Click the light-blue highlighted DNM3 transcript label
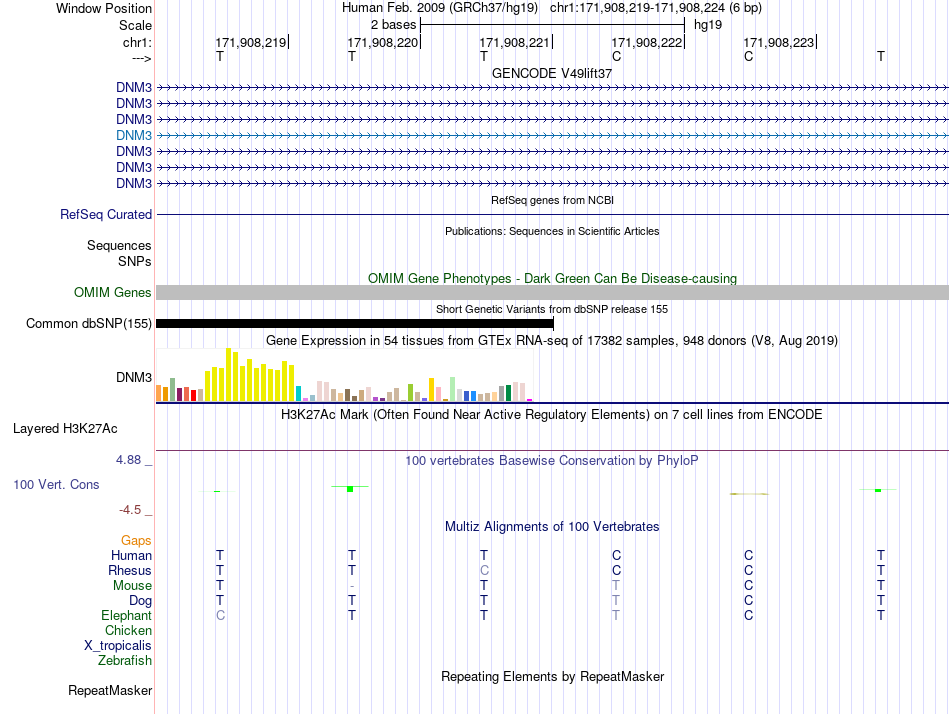 pos(134,135)
